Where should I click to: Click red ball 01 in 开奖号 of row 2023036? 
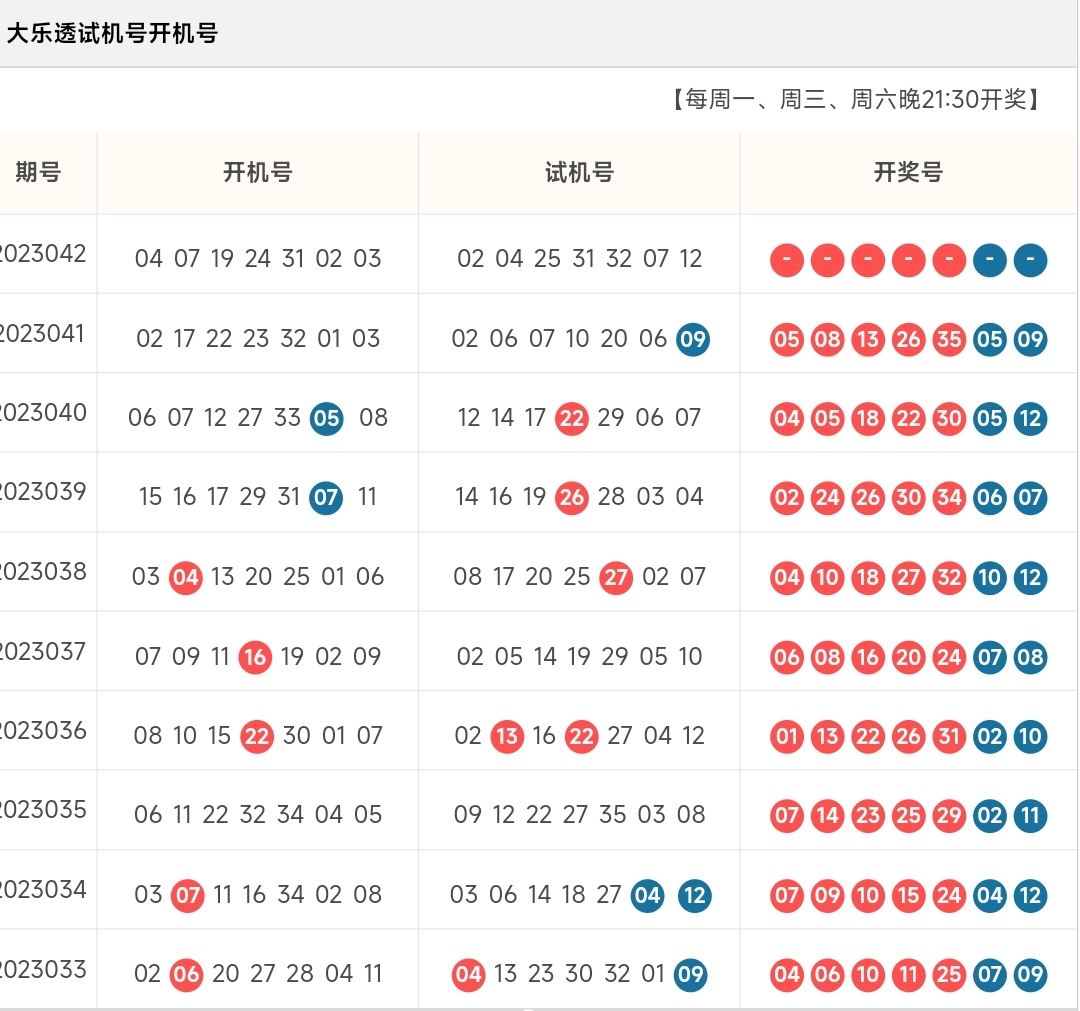[x=787, y=736]
